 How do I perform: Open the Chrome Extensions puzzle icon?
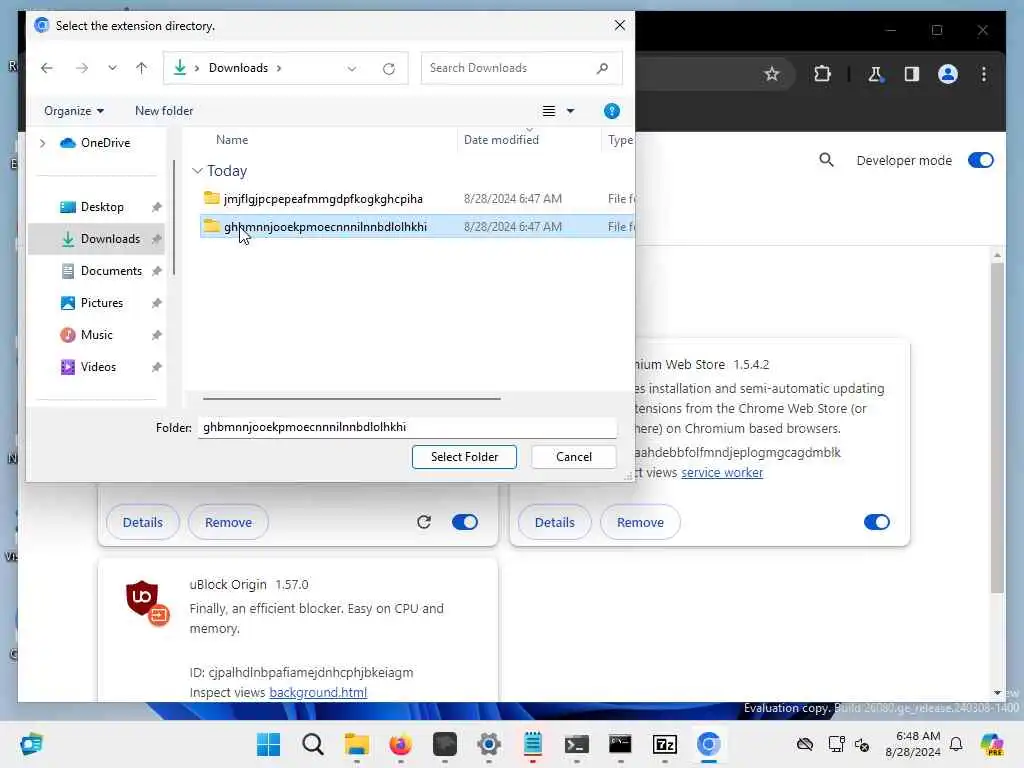pos(822,74)
